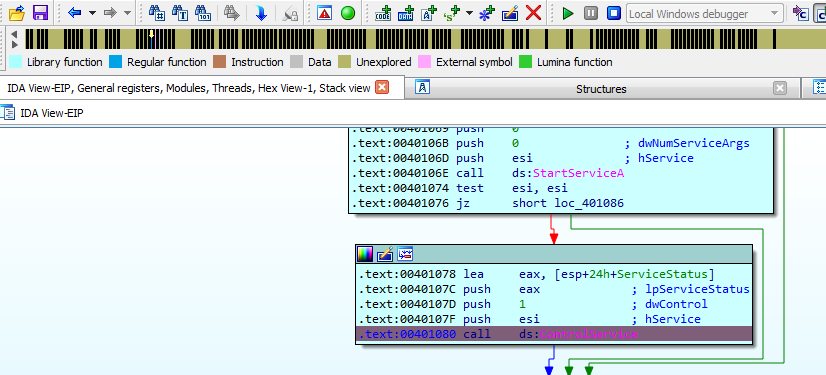Select the lea eax ServiceStatus line

tap(537, 274)
